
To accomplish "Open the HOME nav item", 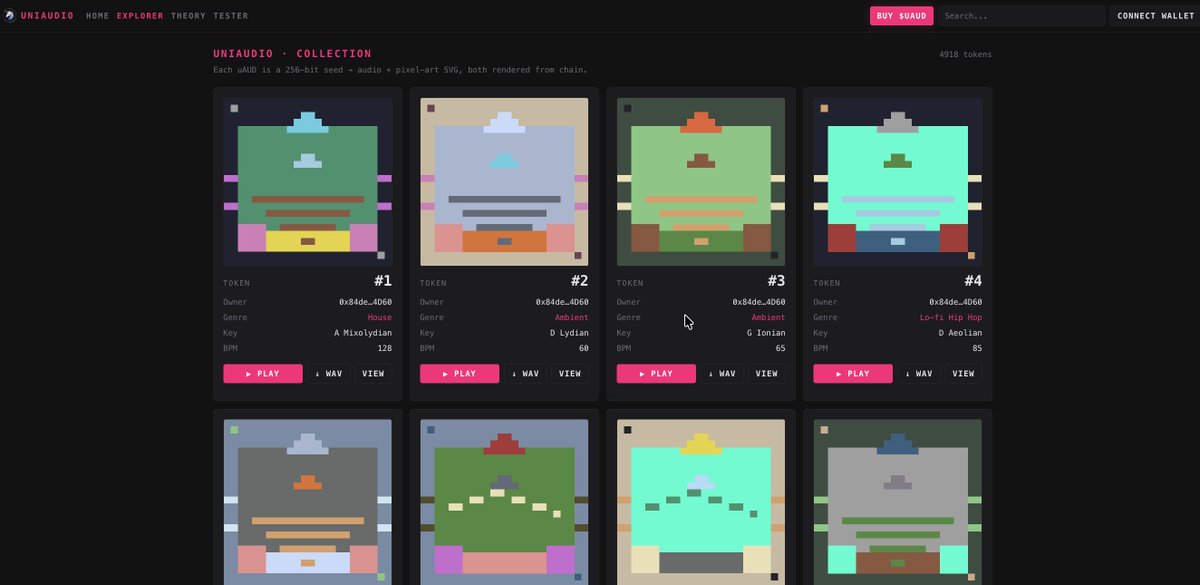I will click(x=98, y=16).
